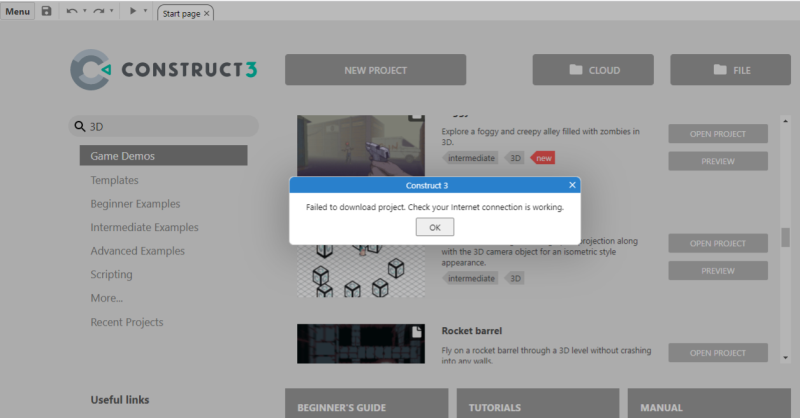
Task: Click the scrollbar down arrow
Action: coord(785,358)
